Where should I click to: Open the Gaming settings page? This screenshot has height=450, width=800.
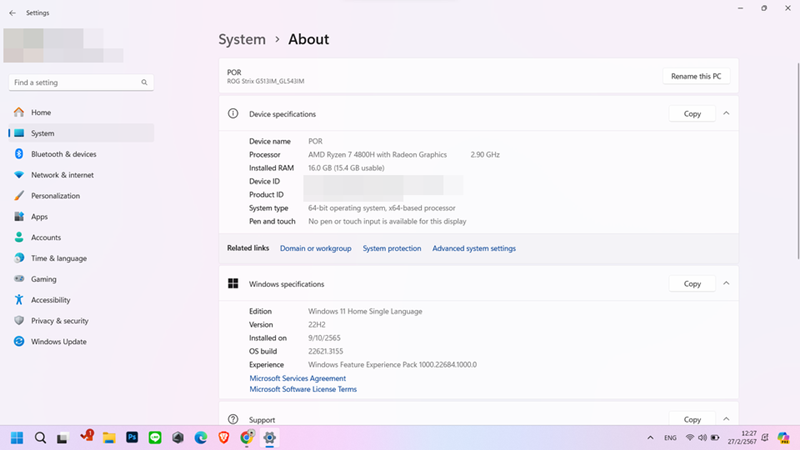pyautogui.click(x=43, y=279)
